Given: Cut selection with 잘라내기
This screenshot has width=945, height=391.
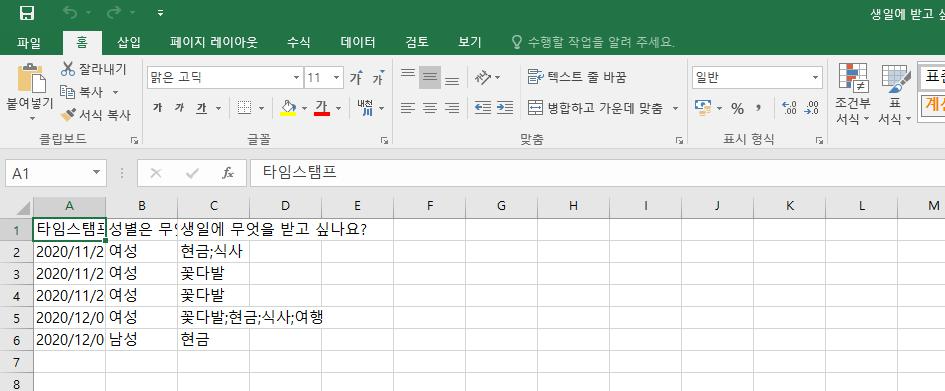Looking at the screenshot, I should point(94,69).
